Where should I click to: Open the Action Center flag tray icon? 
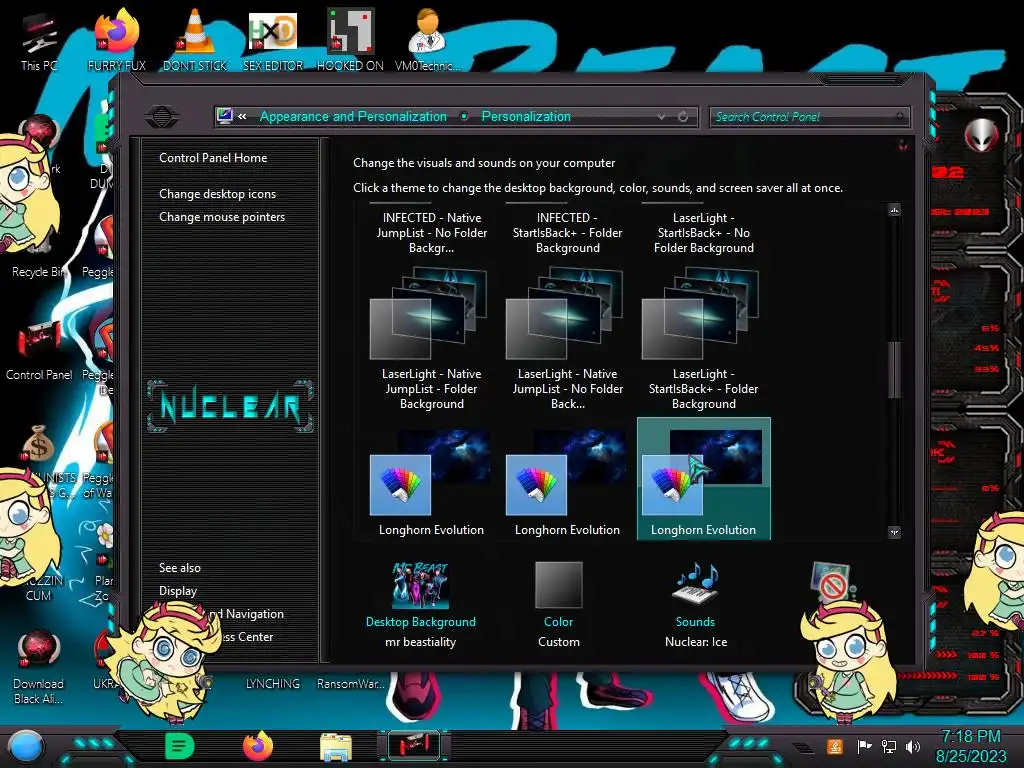(x=864, y=746)
